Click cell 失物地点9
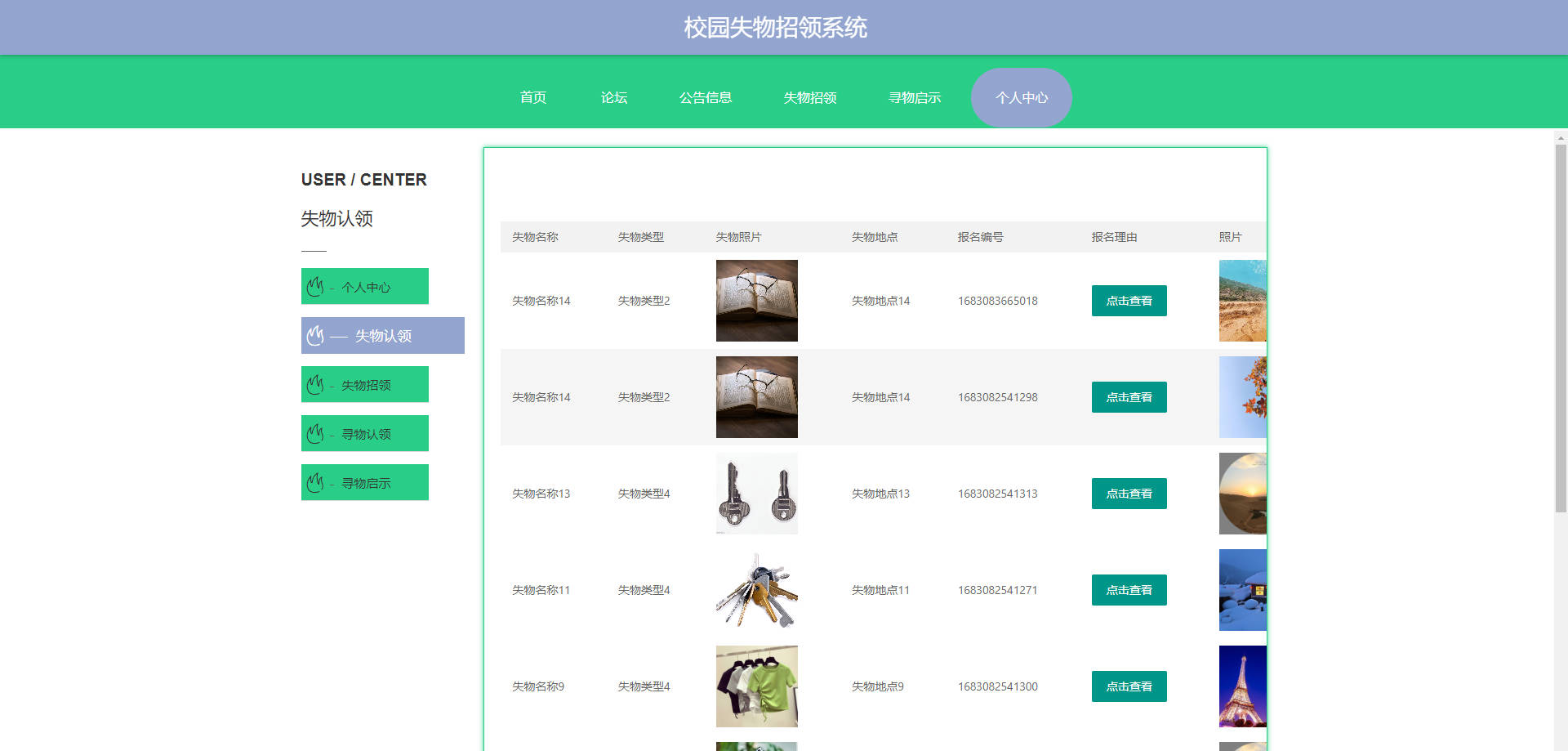 click(878, 686)
